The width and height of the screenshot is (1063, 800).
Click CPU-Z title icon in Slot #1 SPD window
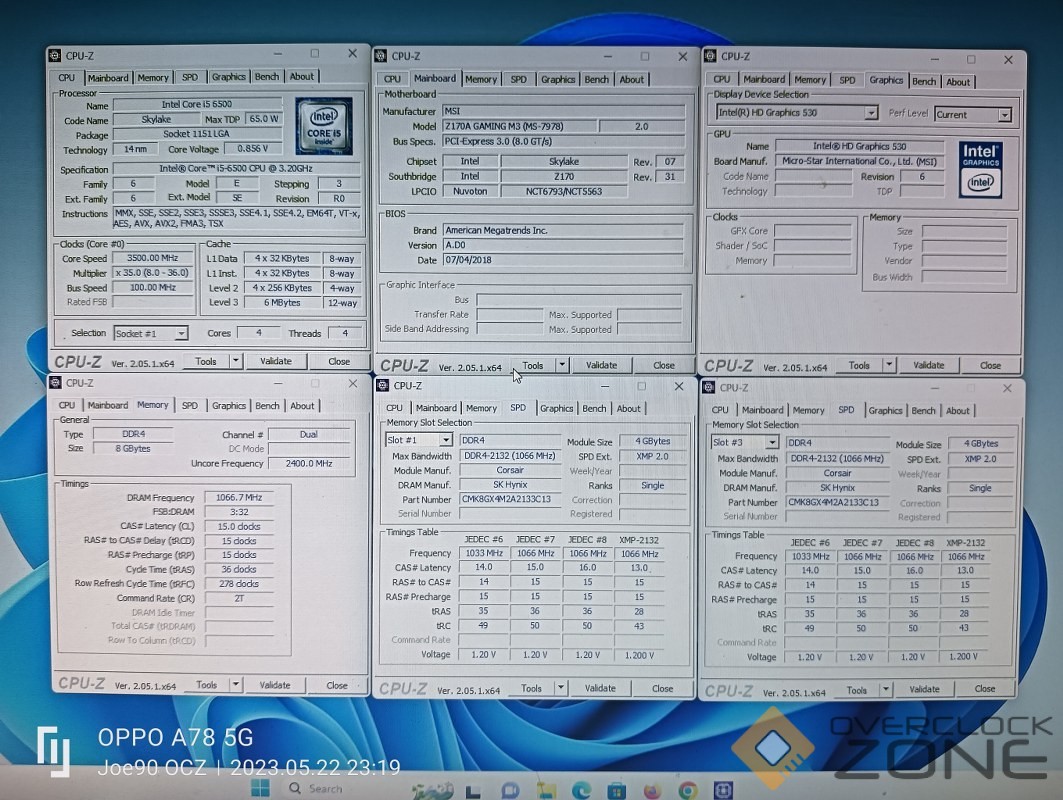click(x=383, y=385)
